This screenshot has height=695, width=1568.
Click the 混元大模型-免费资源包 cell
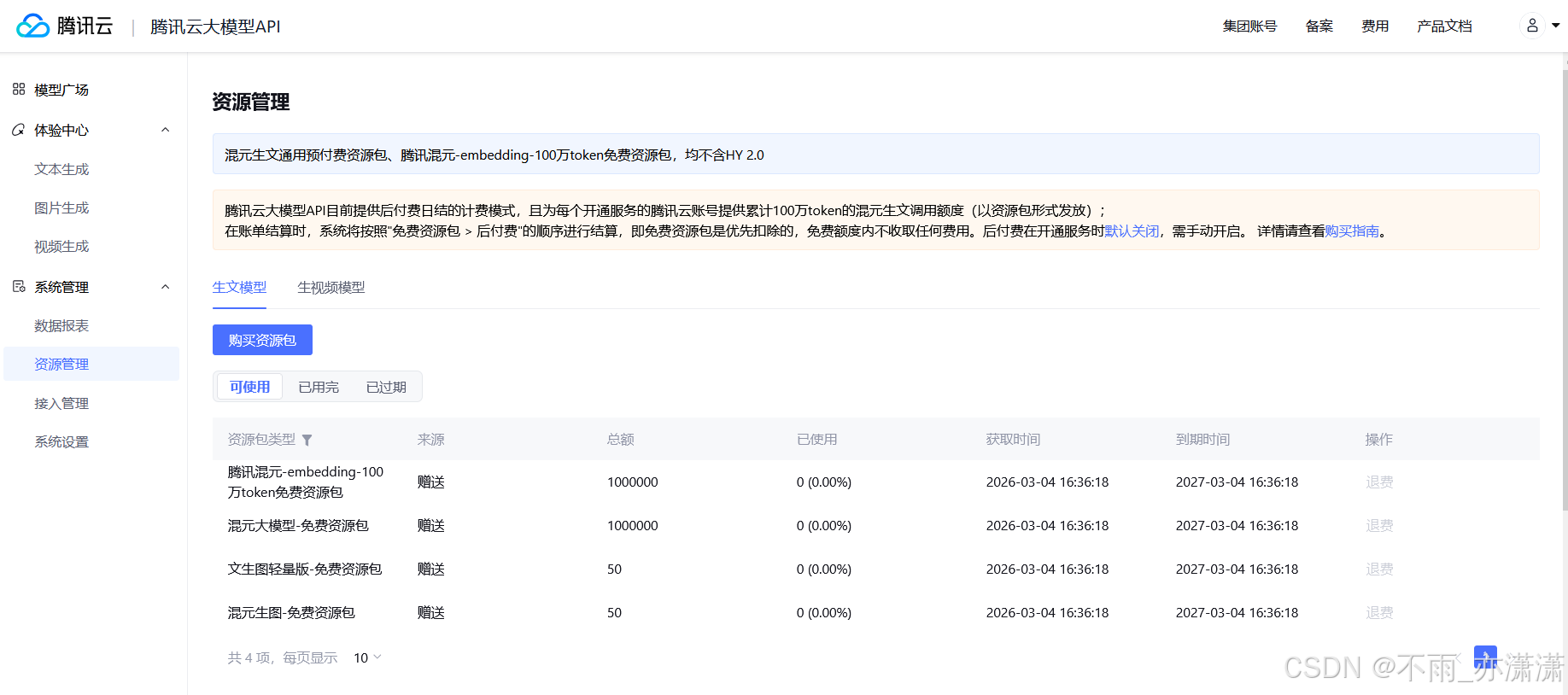[298, 526]
